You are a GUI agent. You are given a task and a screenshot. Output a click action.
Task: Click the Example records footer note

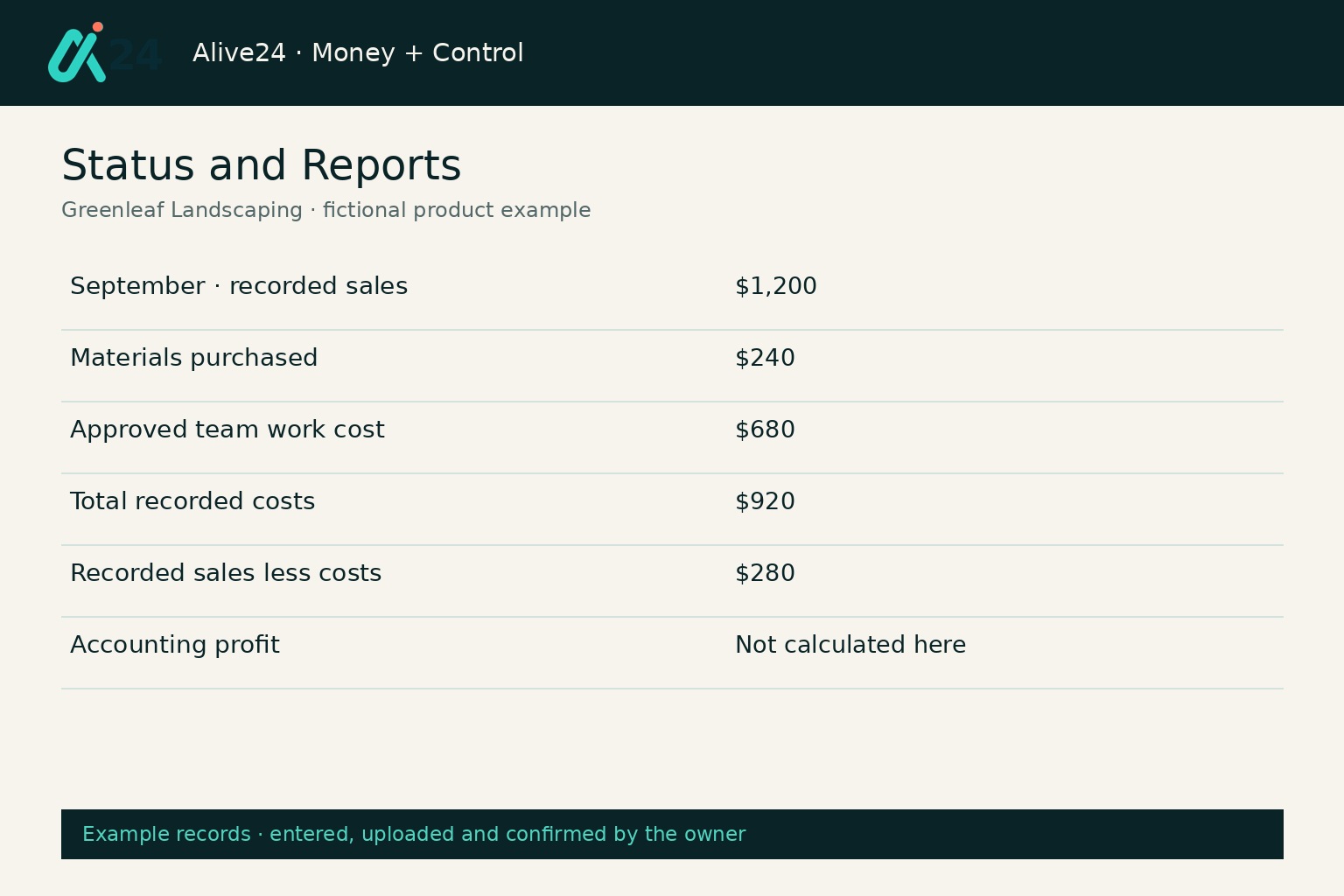pyautogui.click(x=414, y=834)
